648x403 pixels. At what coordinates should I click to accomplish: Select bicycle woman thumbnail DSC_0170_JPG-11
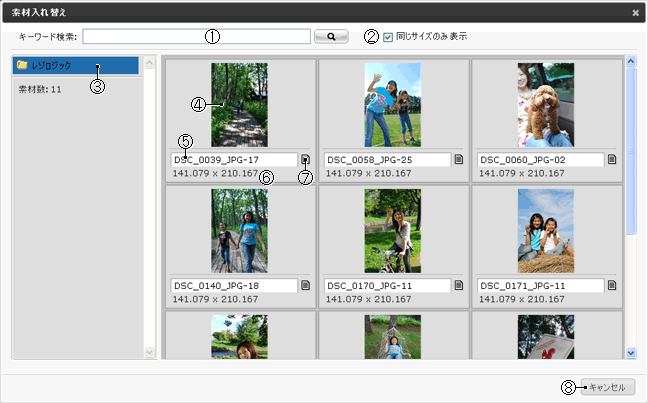pyautogui.click(x=393, y=231)
